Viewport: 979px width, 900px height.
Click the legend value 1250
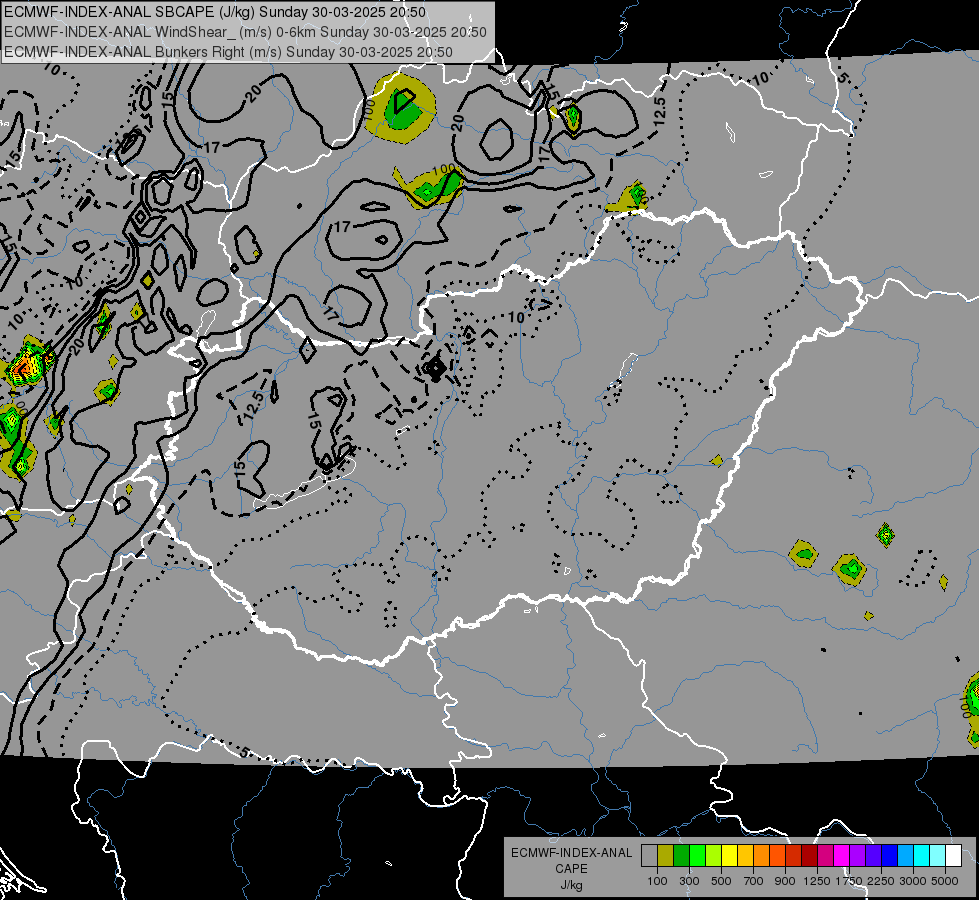coord(817,881)
